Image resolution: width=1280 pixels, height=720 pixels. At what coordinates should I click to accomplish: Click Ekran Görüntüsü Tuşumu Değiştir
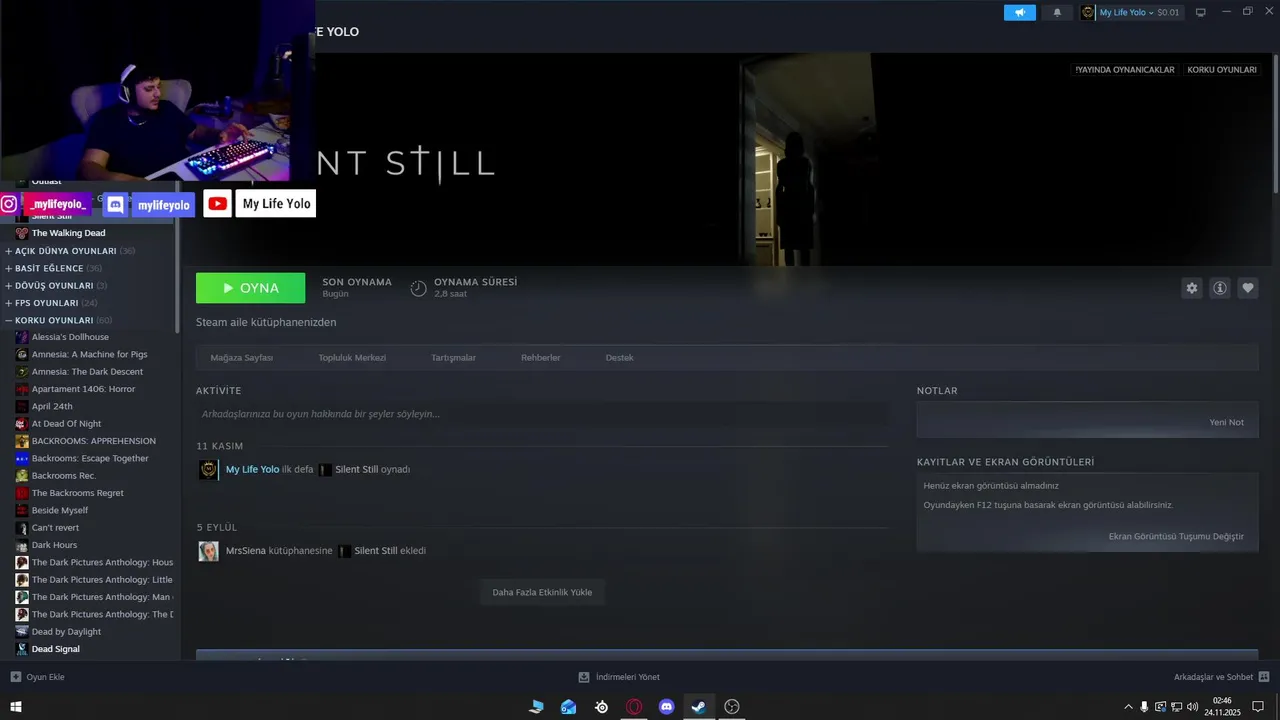tap(1176, 536)
